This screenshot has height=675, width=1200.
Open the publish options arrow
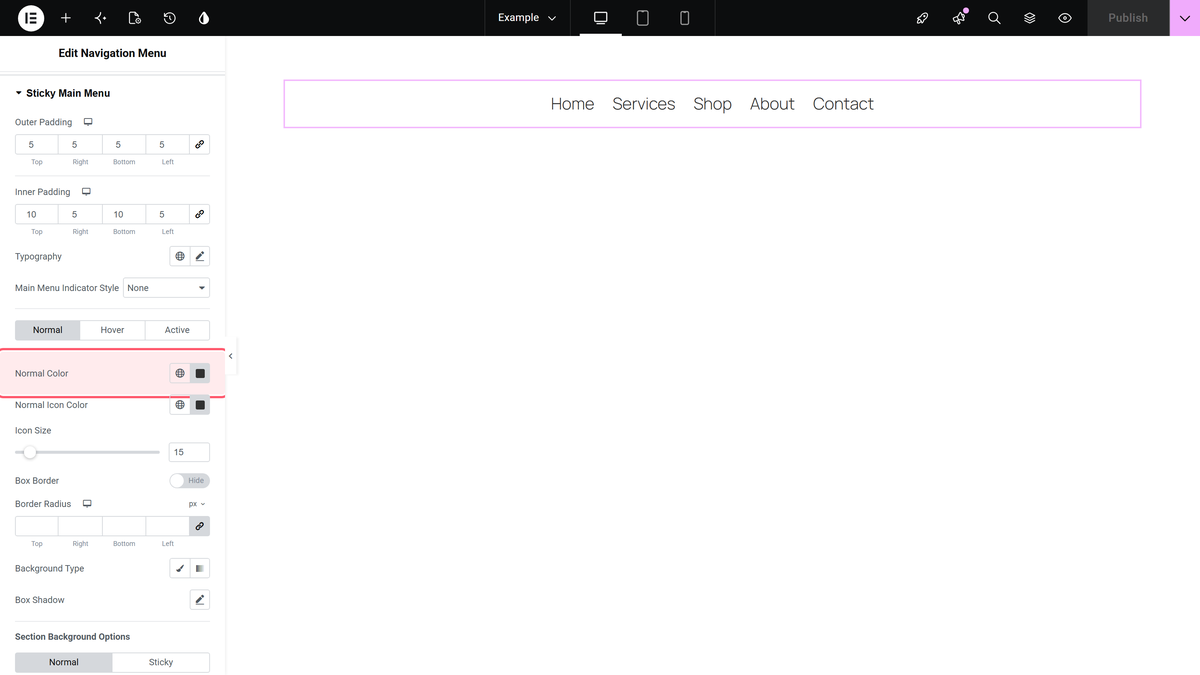click(1185, 18)
